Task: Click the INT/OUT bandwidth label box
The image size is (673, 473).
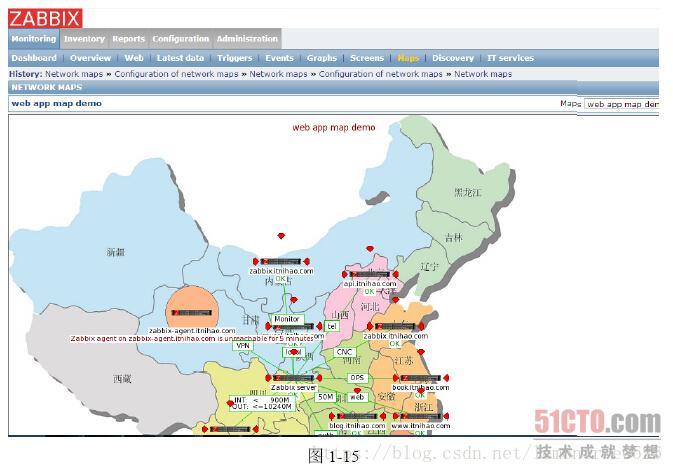Action: point(262,403)
